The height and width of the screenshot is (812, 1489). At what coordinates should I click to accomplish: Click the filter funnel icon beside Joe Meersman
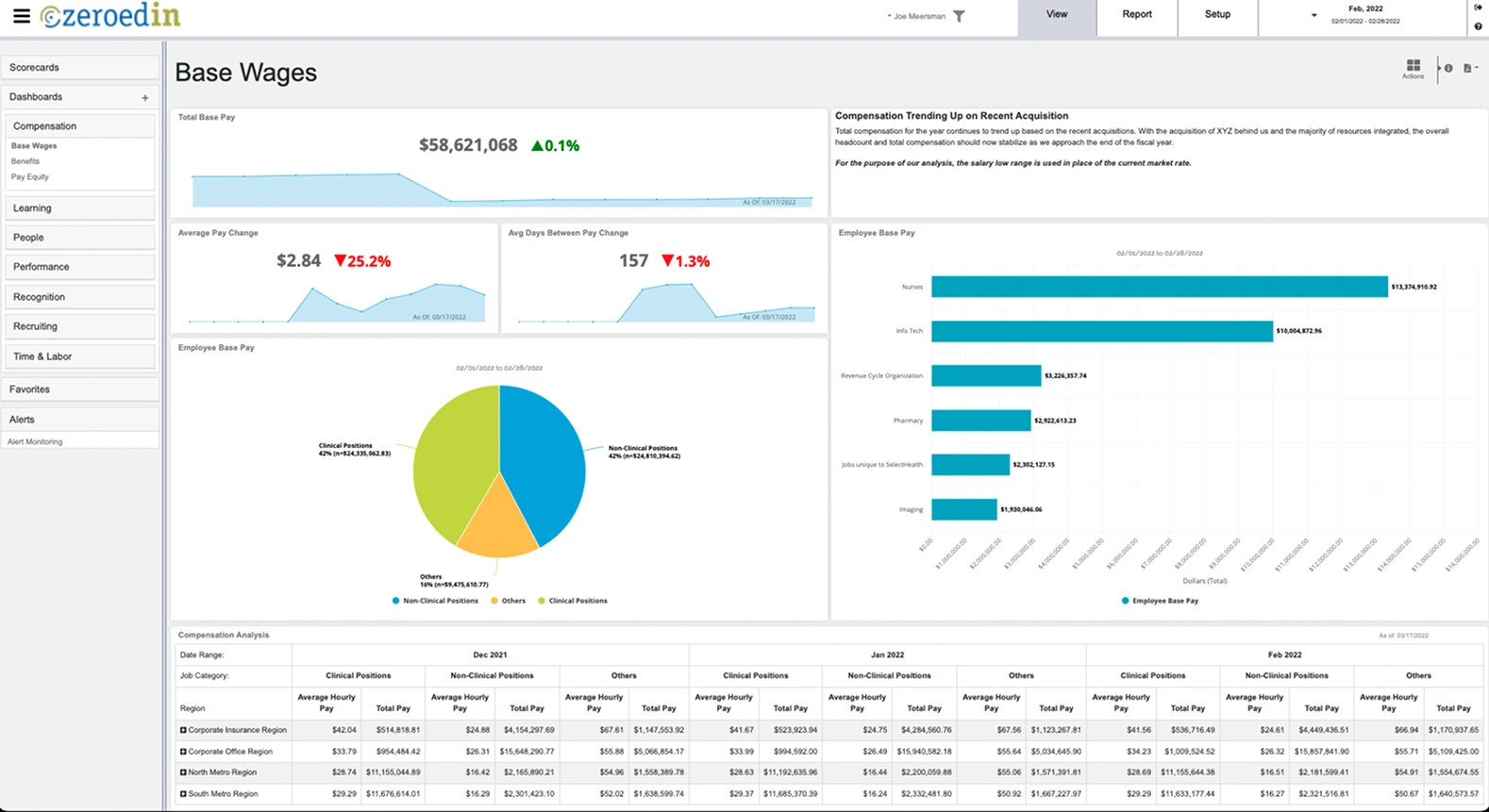point(959,16)
